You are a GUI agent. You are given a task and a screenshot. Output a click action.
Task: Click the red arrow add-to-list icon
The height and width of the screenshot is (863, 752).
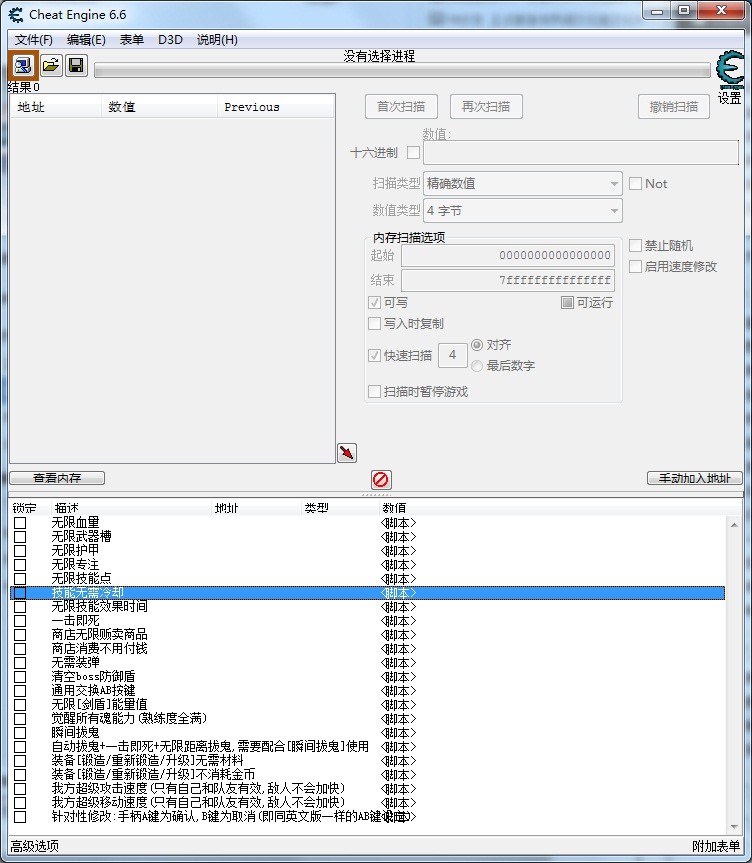tap(347, 453)
